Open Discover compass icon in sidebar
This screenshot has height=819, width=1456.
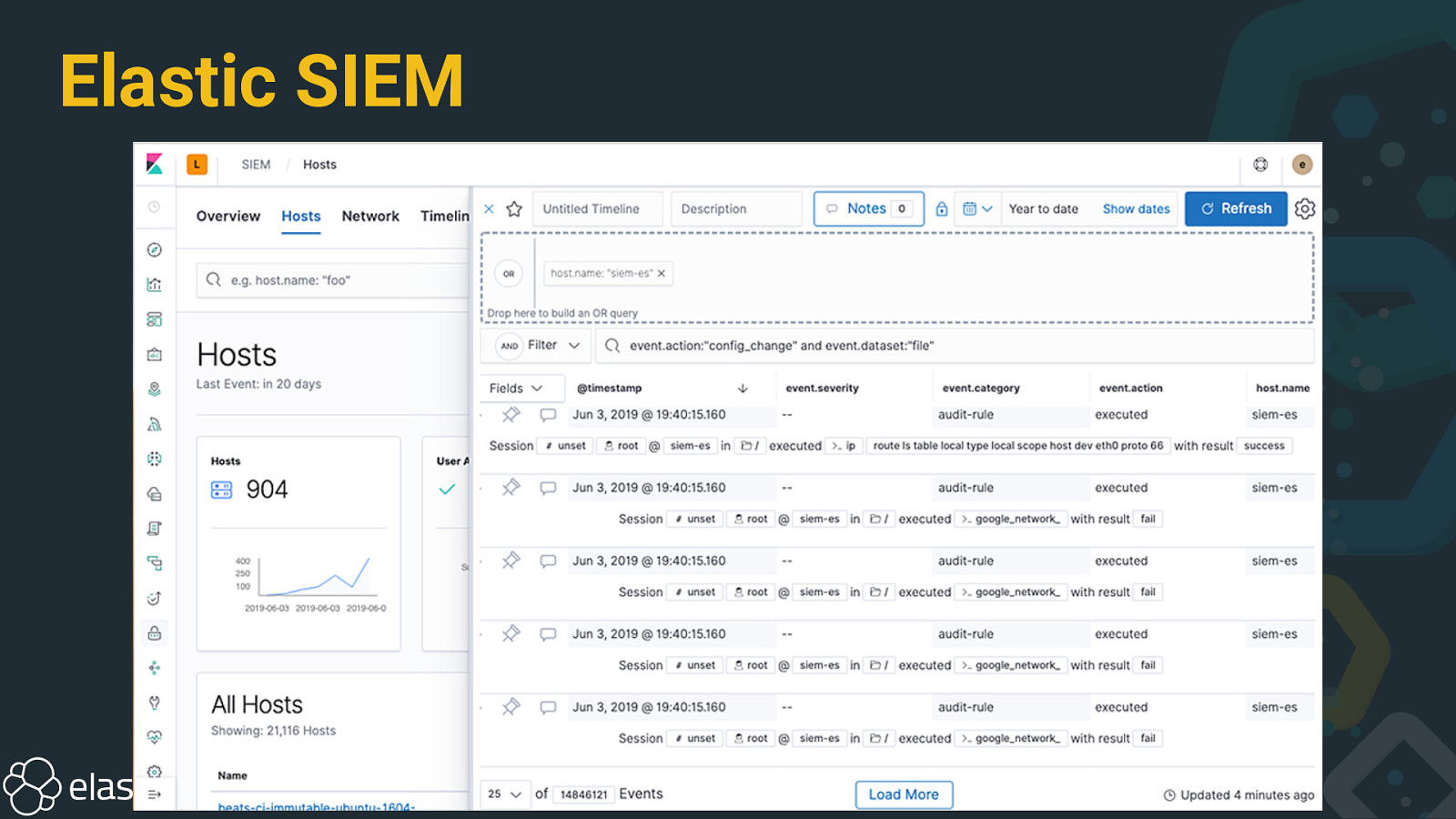point(155,249)
